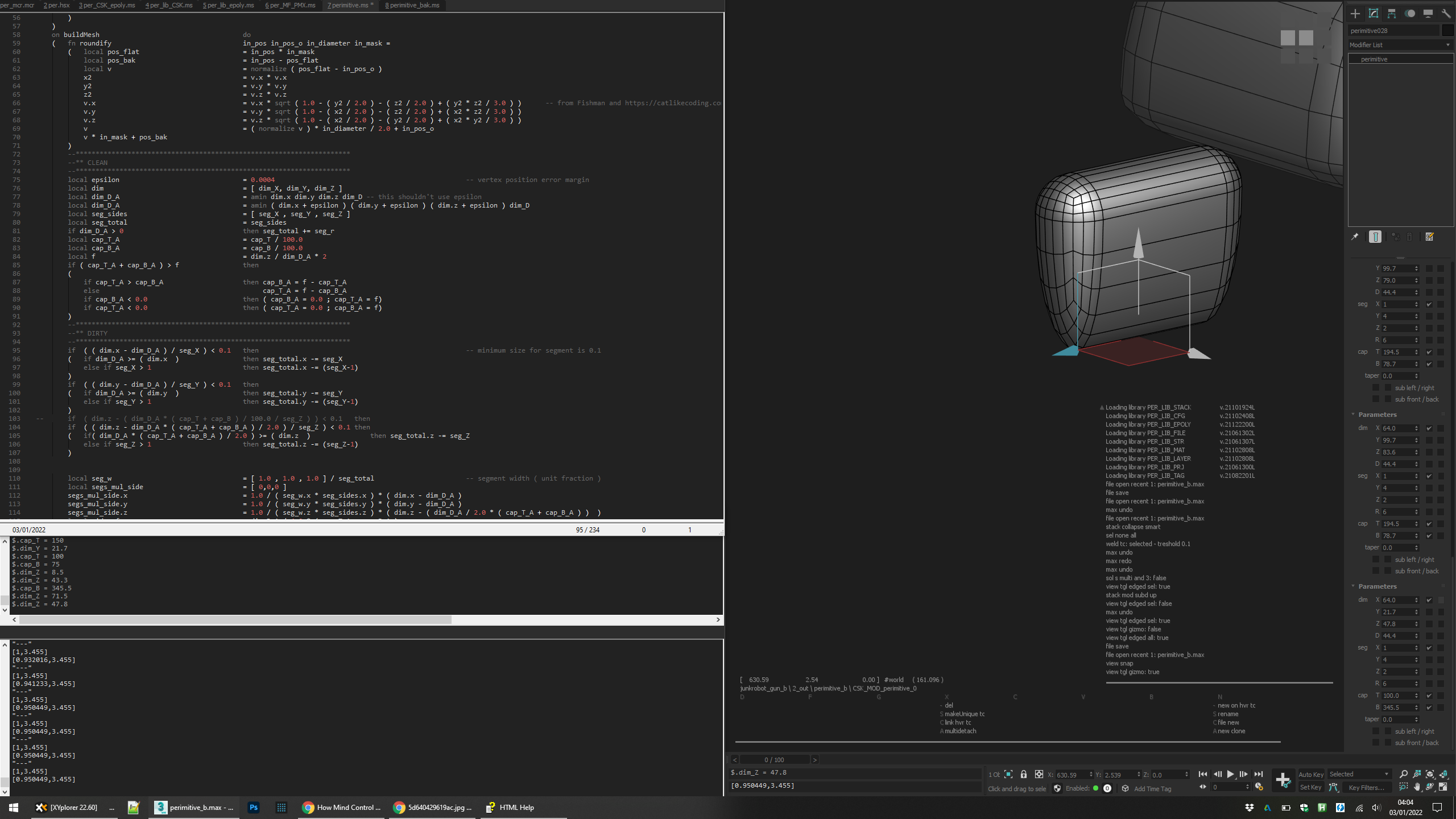Click the script editor horizontal scrollbar
The height and width of the screenshot is (819, 1456).
point(235,619)
